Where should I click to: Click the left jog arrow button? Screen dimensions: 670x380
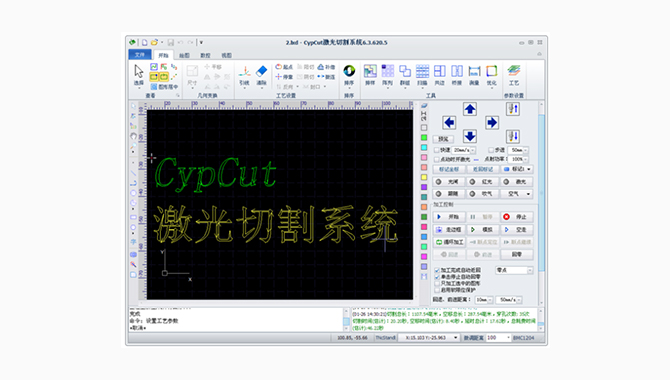[449, 123]
